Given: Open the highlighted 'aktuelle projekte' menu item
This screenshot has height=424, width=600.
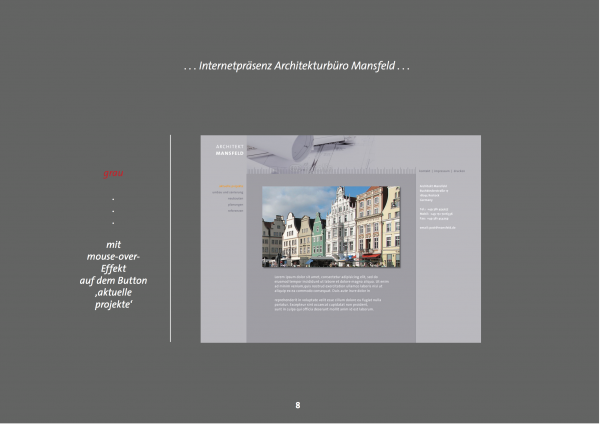Looking at the screenshot, I should click(x=231, y=186).
